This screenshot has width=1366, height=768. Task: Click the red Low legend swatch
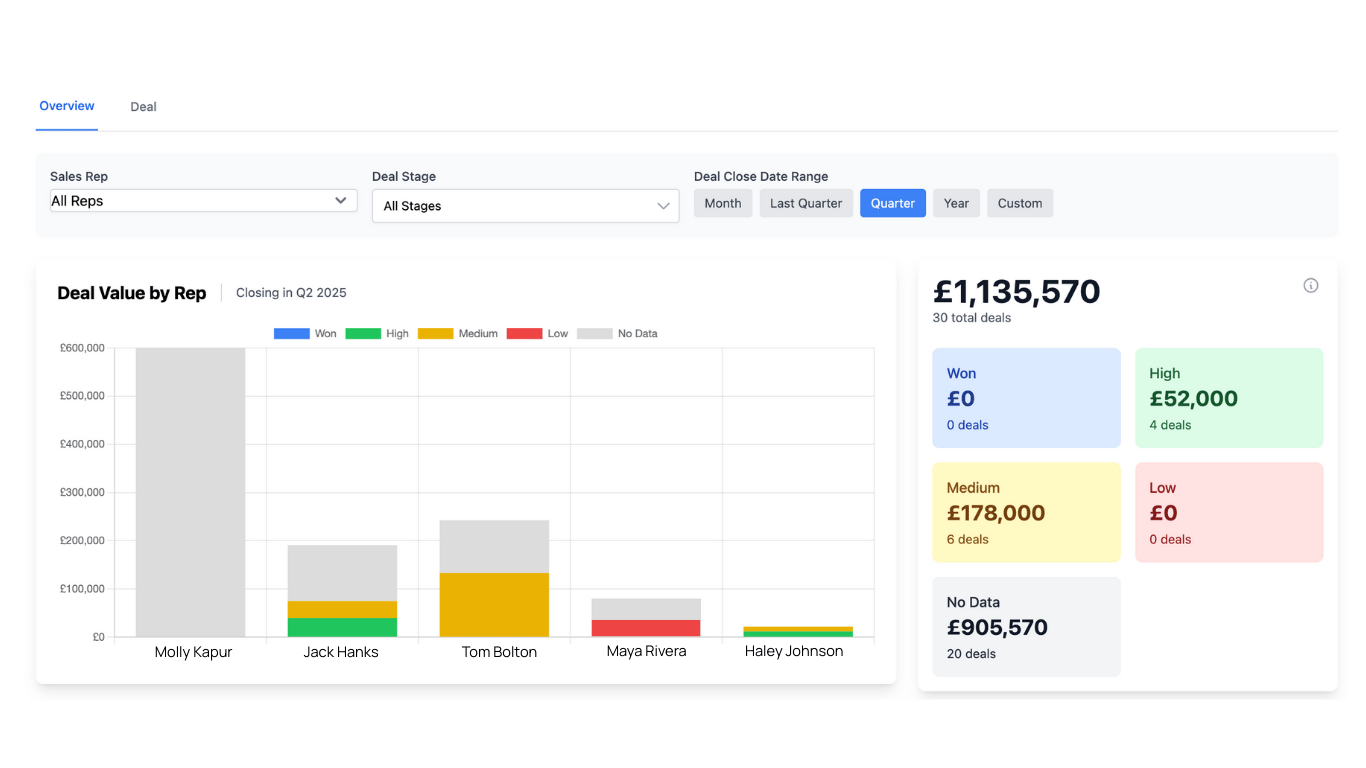(524, 334)
